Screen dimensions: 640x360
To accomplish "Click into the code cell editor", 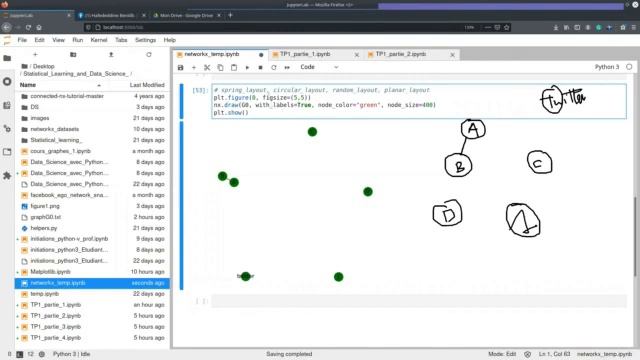I will pyautogui.click(x=419, y=101).
